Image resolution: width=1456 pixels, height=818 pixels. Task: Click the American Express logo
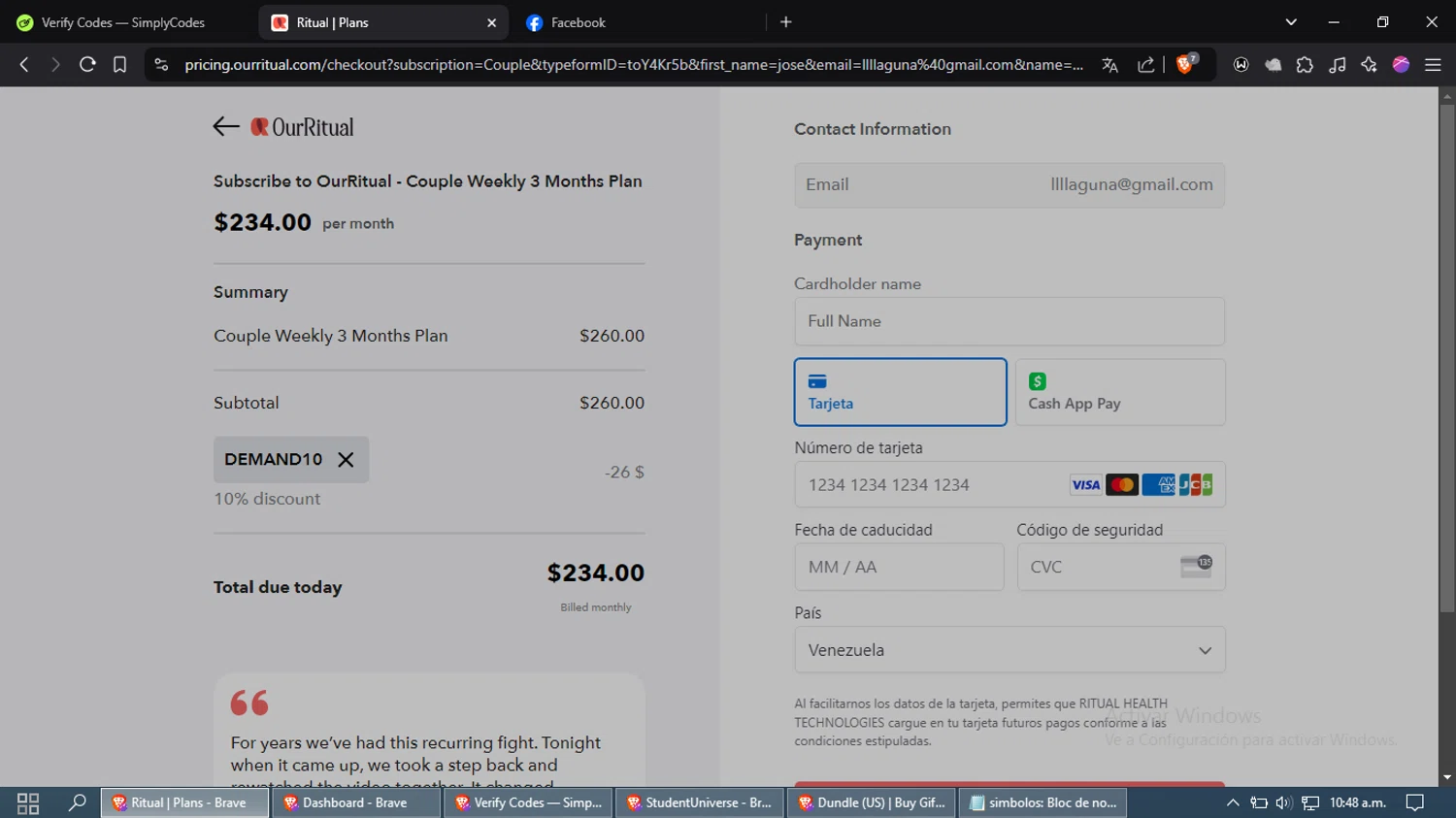pyautogui.click(x=1158, y=485)
